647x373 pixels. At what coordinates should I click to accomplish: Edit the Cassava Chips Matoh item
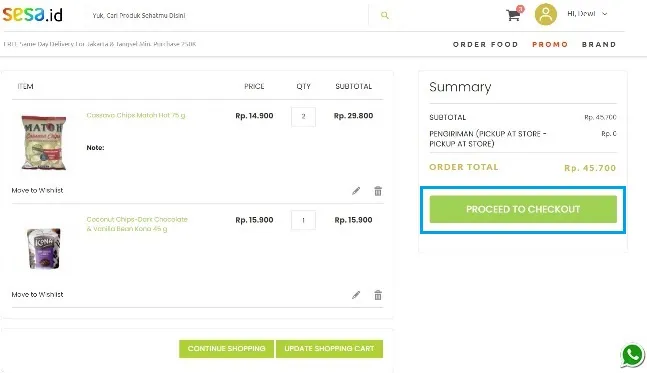(x=356, y=191)
